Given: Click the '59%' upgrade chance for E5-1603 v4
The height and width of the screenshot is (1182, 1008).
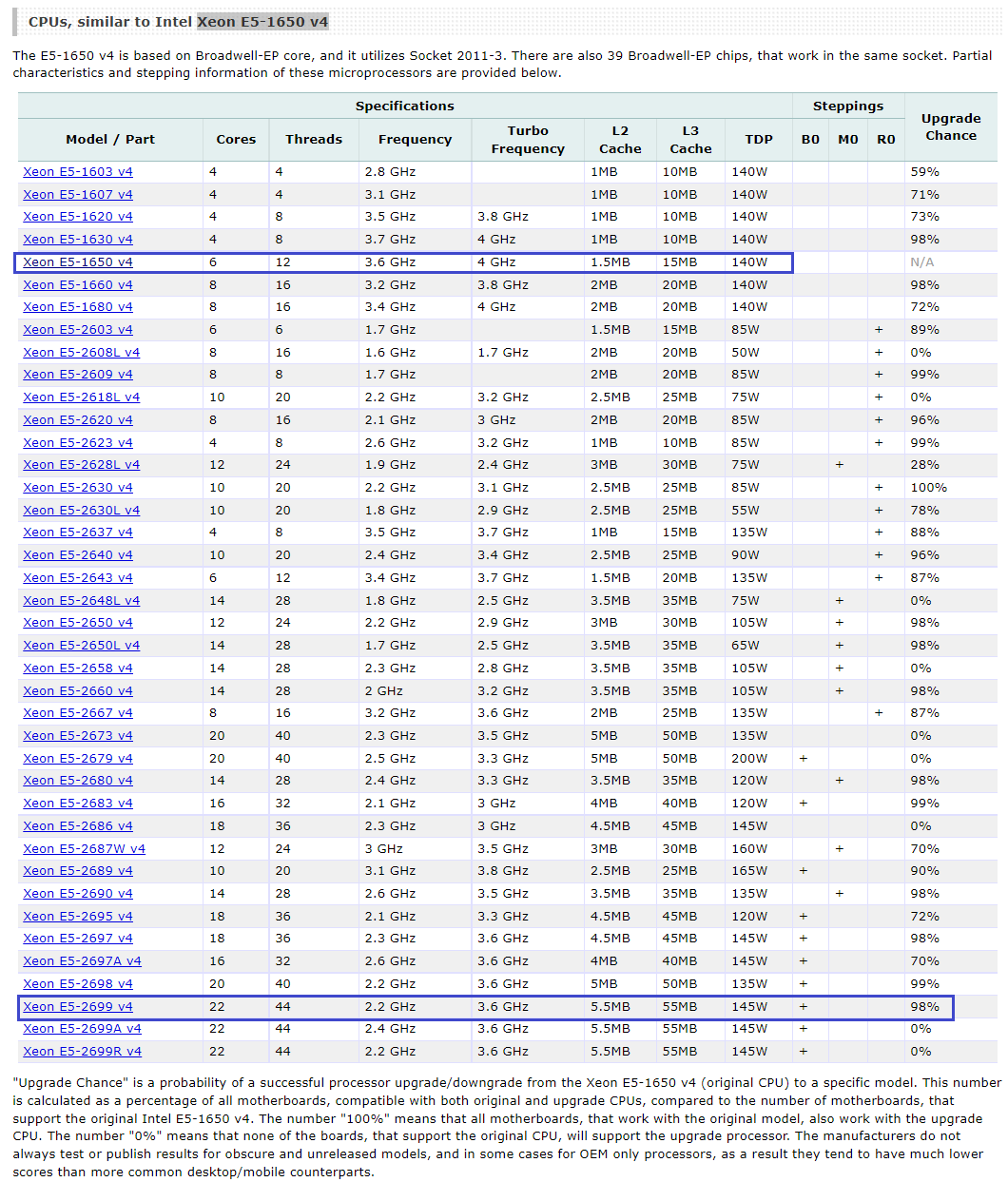Looking at the screenshot, I should coord(924,172).
